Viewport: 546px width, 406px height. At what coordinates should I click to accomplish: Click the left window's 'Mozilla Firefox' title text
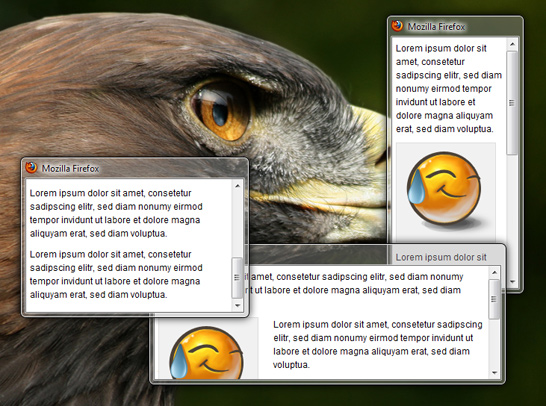(x=71, y=169)
